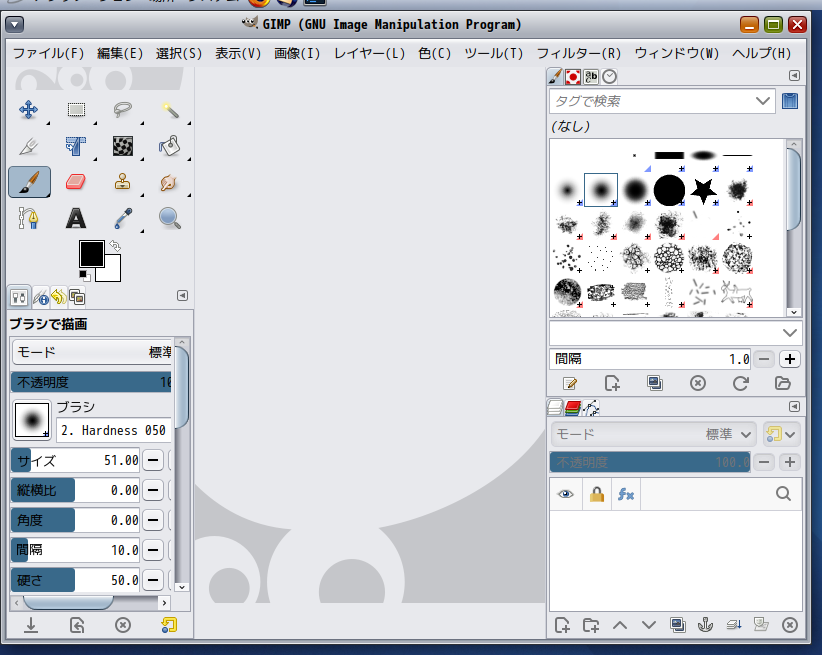The width and height of the screenshot is (822, 655).
Task: Save tool preset icon
Action: (31, 625)
